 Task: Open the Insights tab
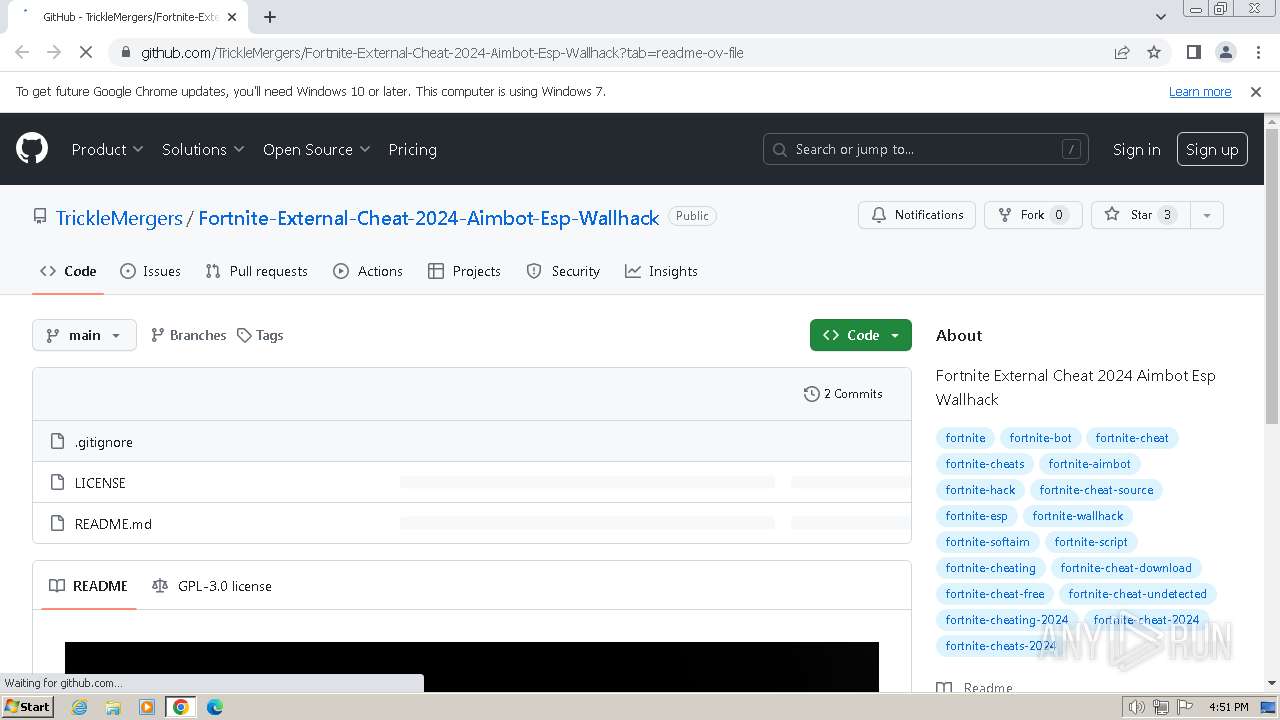pos(661,271)
